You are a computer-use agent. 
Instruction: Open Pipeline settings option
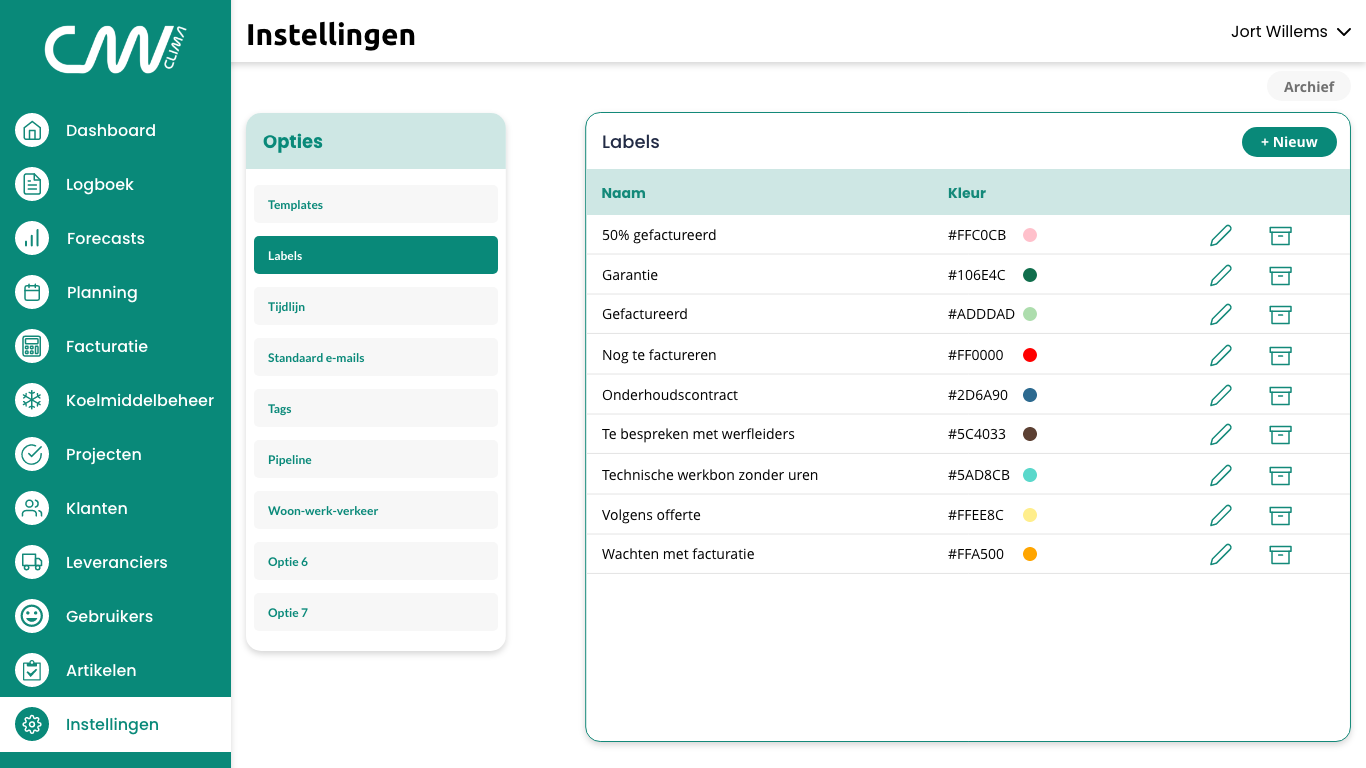point(375,459)
